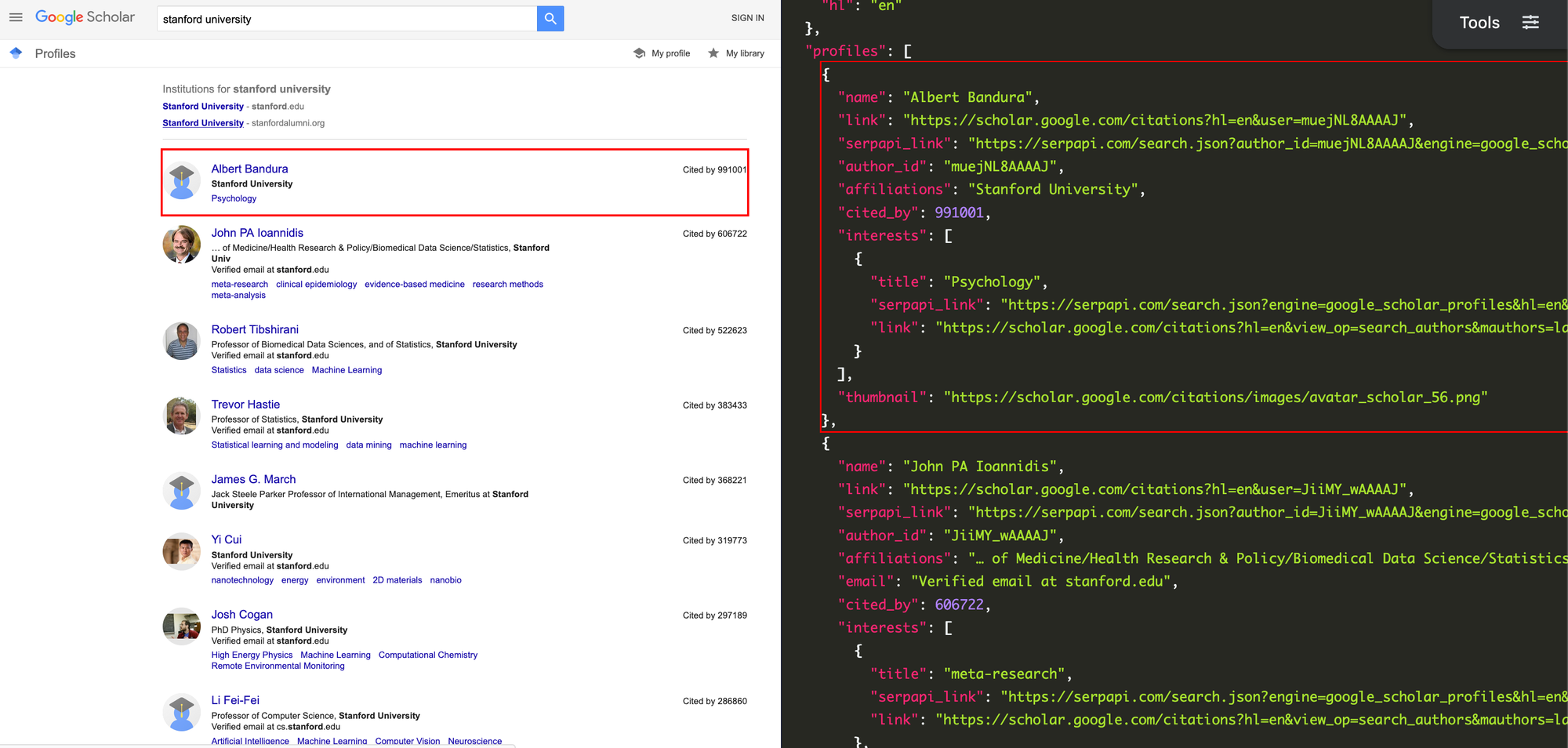This screenshot has height=748, width=1568.
Task: Select the High Energy Physics interest tag
Action: [x=252, y=655]
